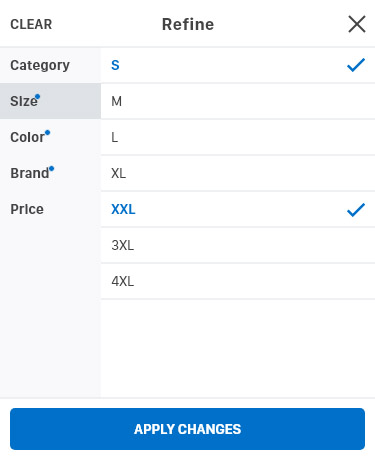Show the Price filter options
The height and width of the screenshot is (460, 375).
coord(50,209)
